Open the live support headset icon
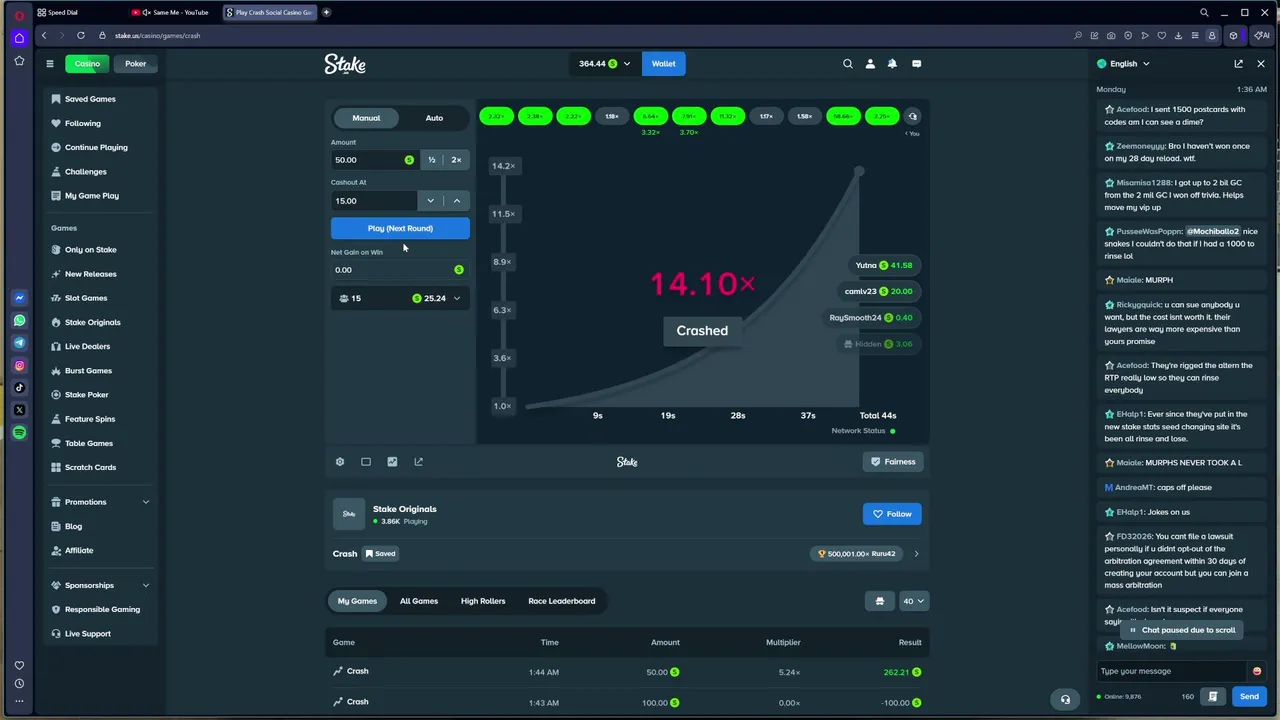 coord(1065,700)
